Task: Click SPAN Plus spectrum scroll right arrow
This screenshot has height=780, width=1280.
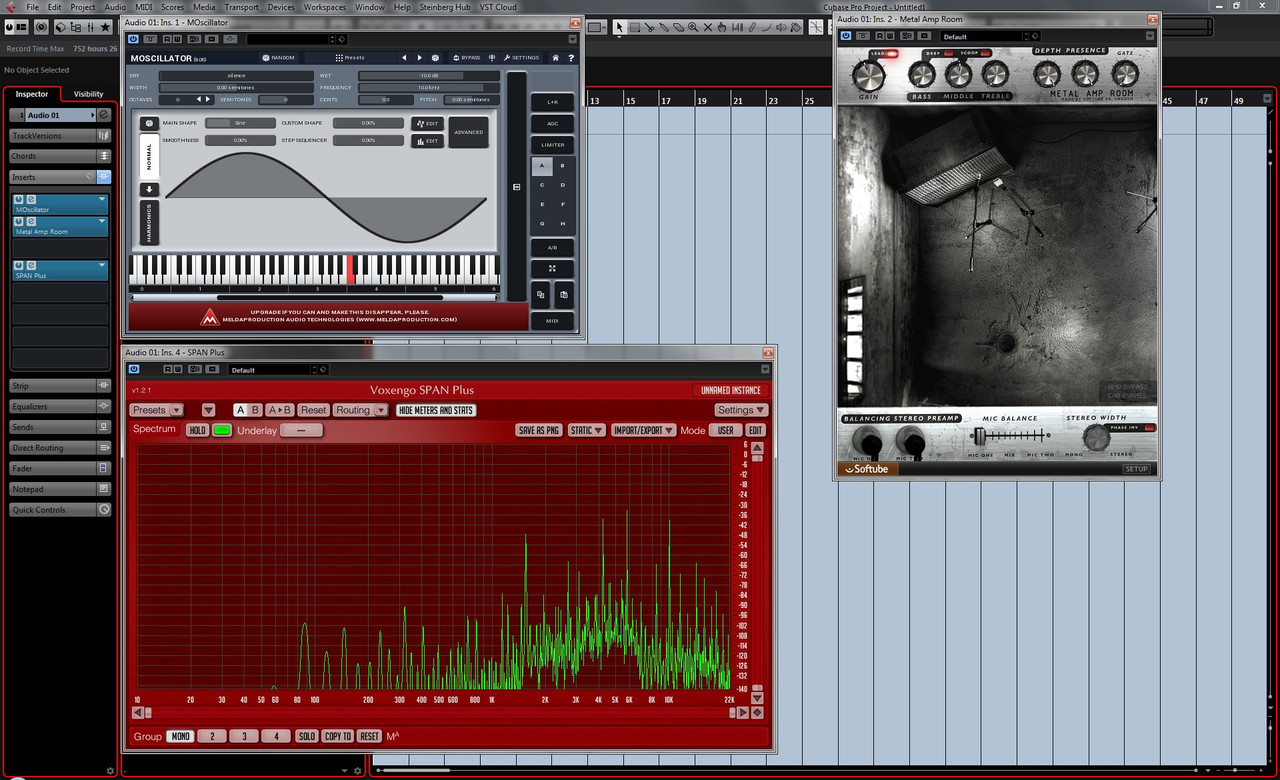Action: (743, 713)
